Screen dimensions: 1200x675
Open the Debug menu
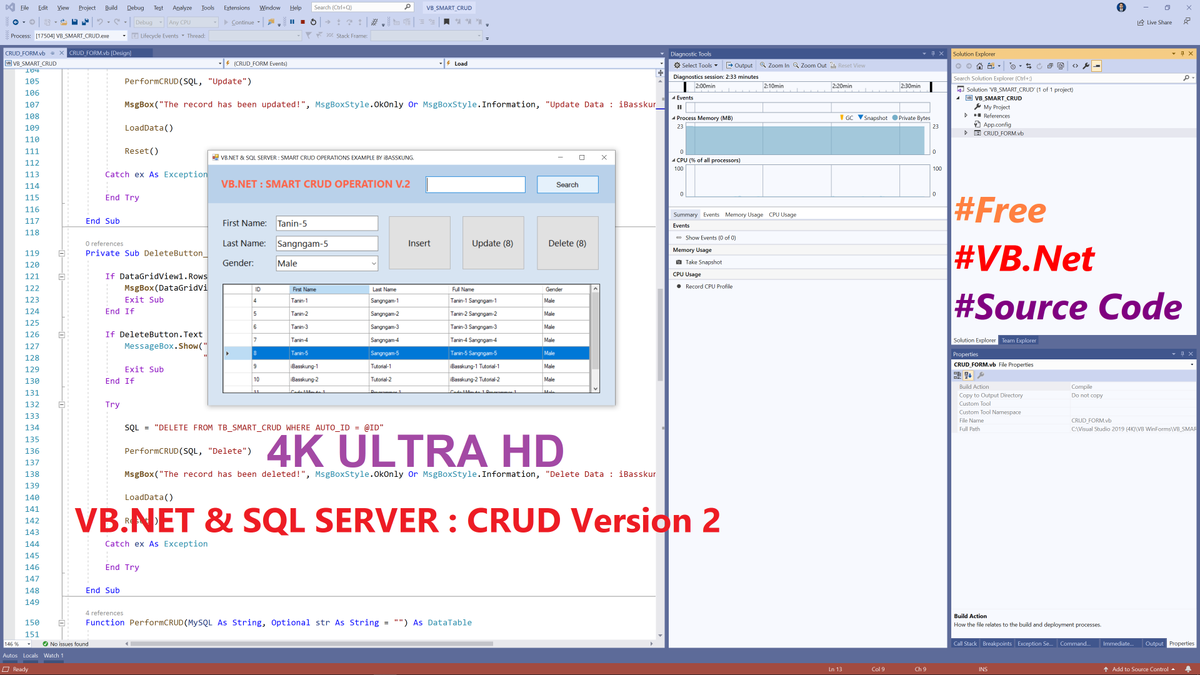coord(135,7)
